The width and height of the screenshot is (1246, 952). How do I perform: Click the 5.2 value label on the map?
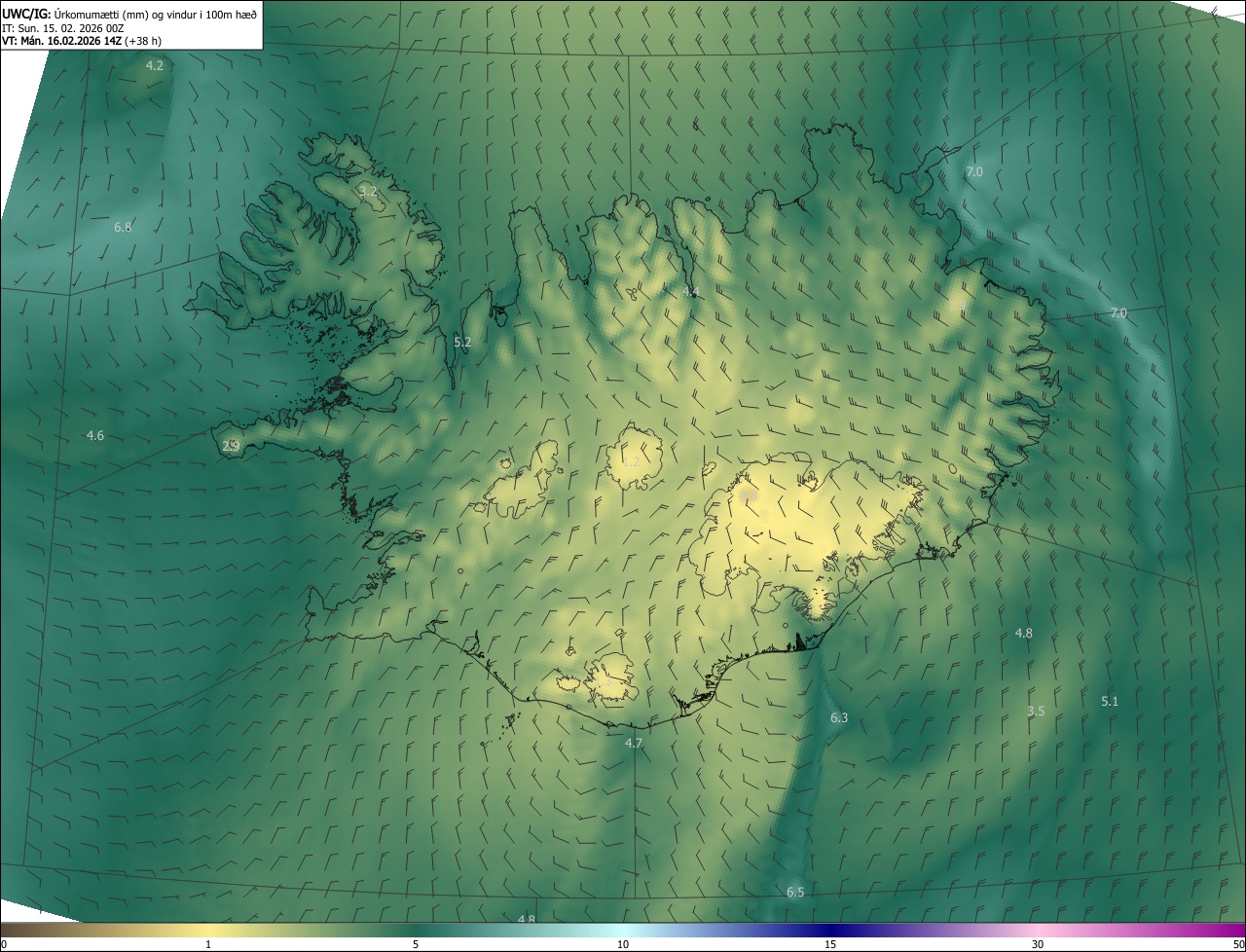[462, 342]
